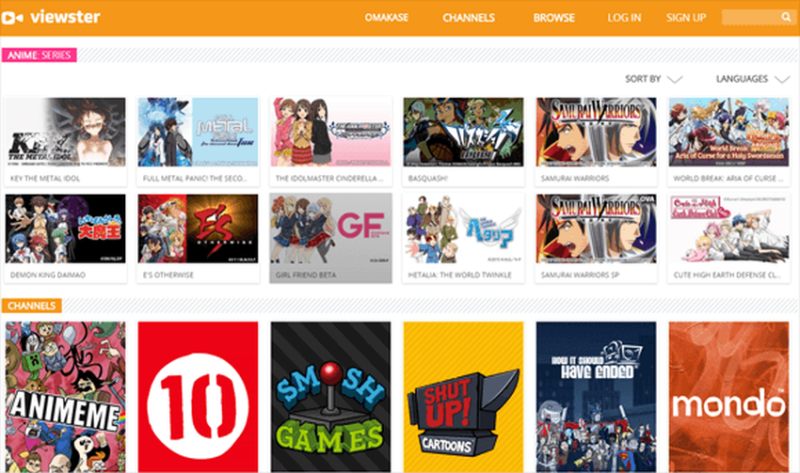Open the Mondo channel tile
Viewport: 800px width, 473px height.
pyautogui.click(x=729, y=396)
